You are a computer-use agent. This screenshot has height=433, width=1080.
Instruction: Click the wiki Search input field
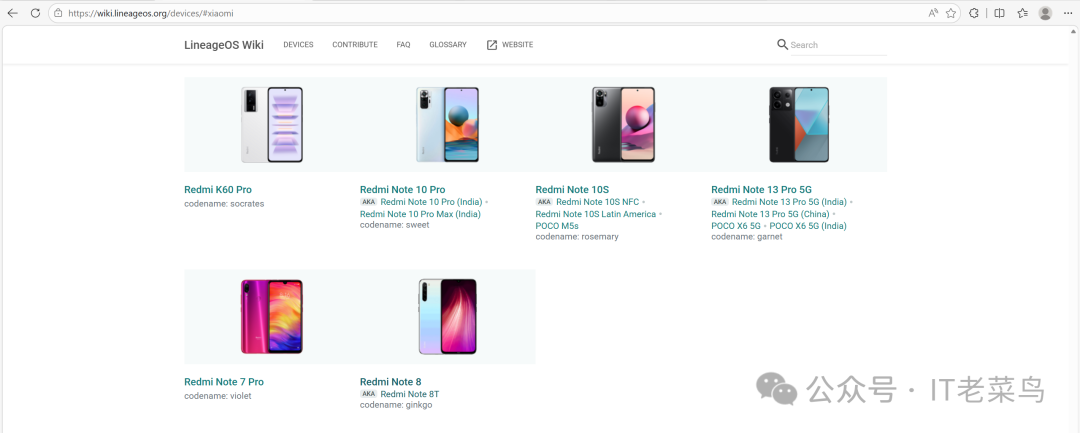(x=836, y=45)
